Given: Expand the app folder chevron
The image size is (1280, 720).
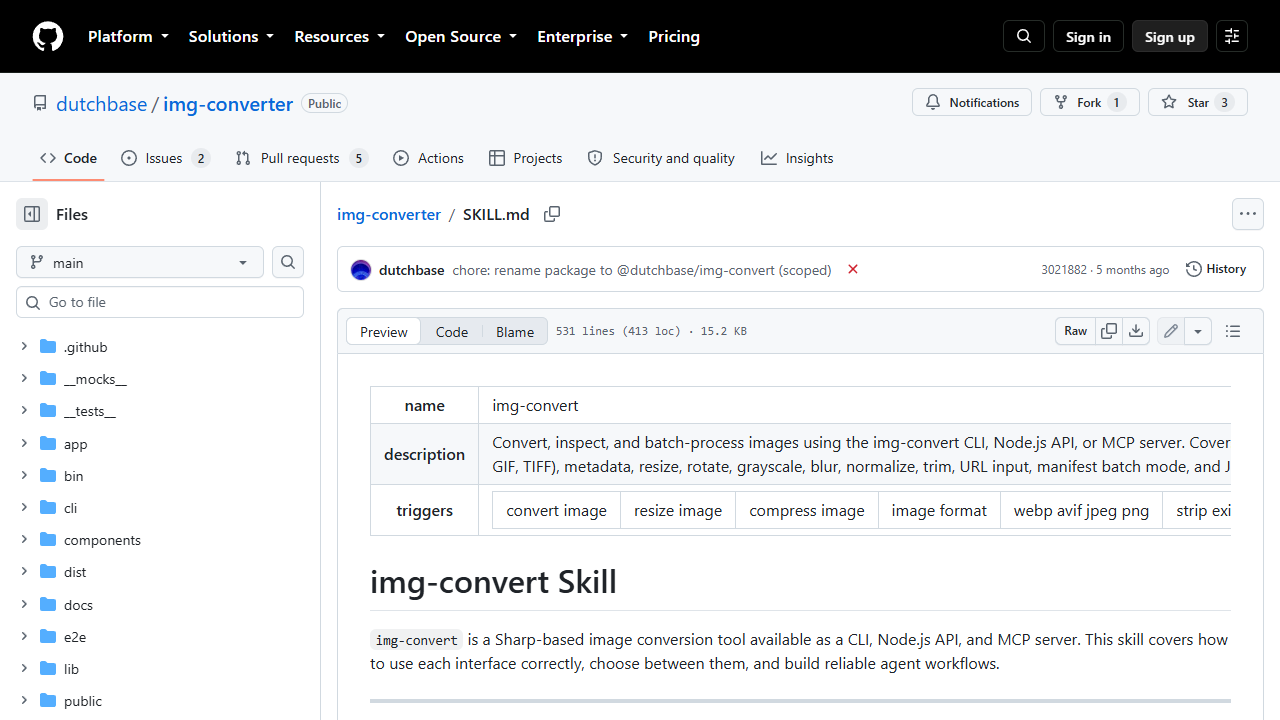Looking at the screenshot, I should coord(25,443).
